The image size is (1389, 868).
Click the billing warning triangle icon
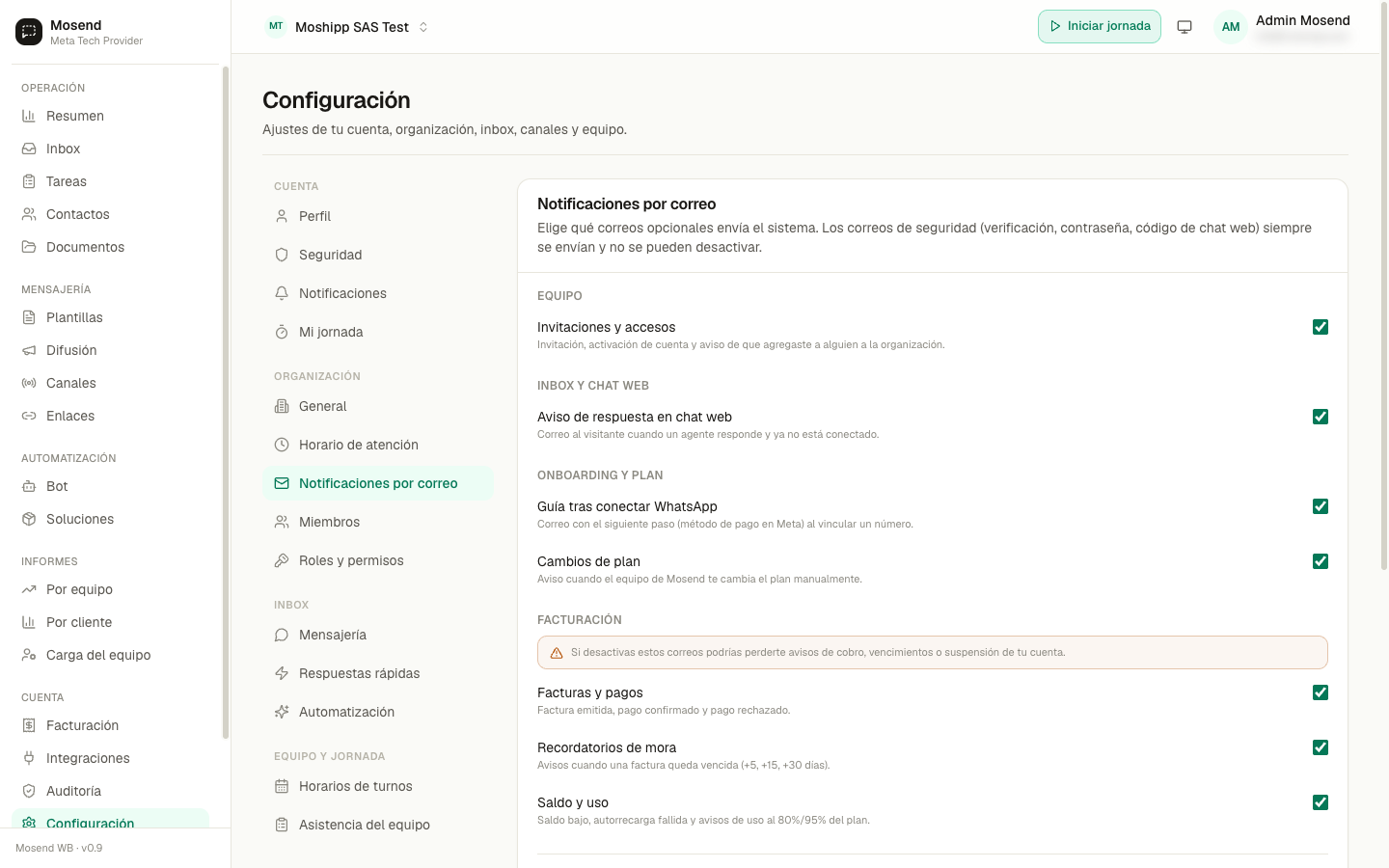tap(557, 653)
